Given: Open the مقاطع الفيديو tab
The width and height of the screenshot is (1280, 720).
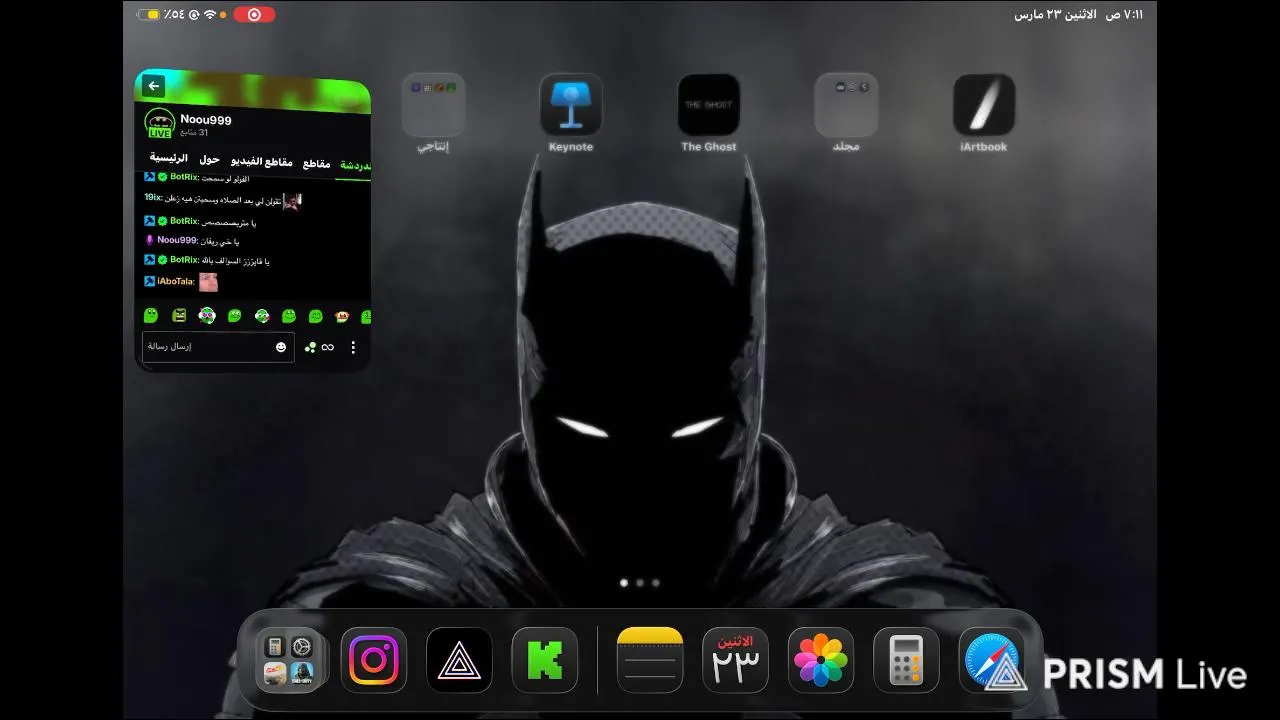Looking at the screenshot, I should click(261, 161).
